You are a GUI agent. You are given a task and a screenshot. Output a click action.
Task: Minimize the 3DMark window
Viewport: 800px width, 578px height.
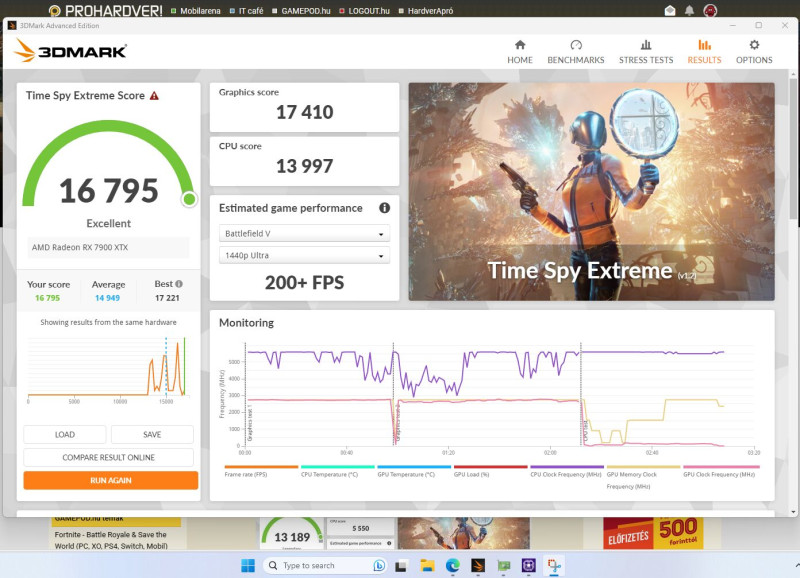click(x=733, y=25)
